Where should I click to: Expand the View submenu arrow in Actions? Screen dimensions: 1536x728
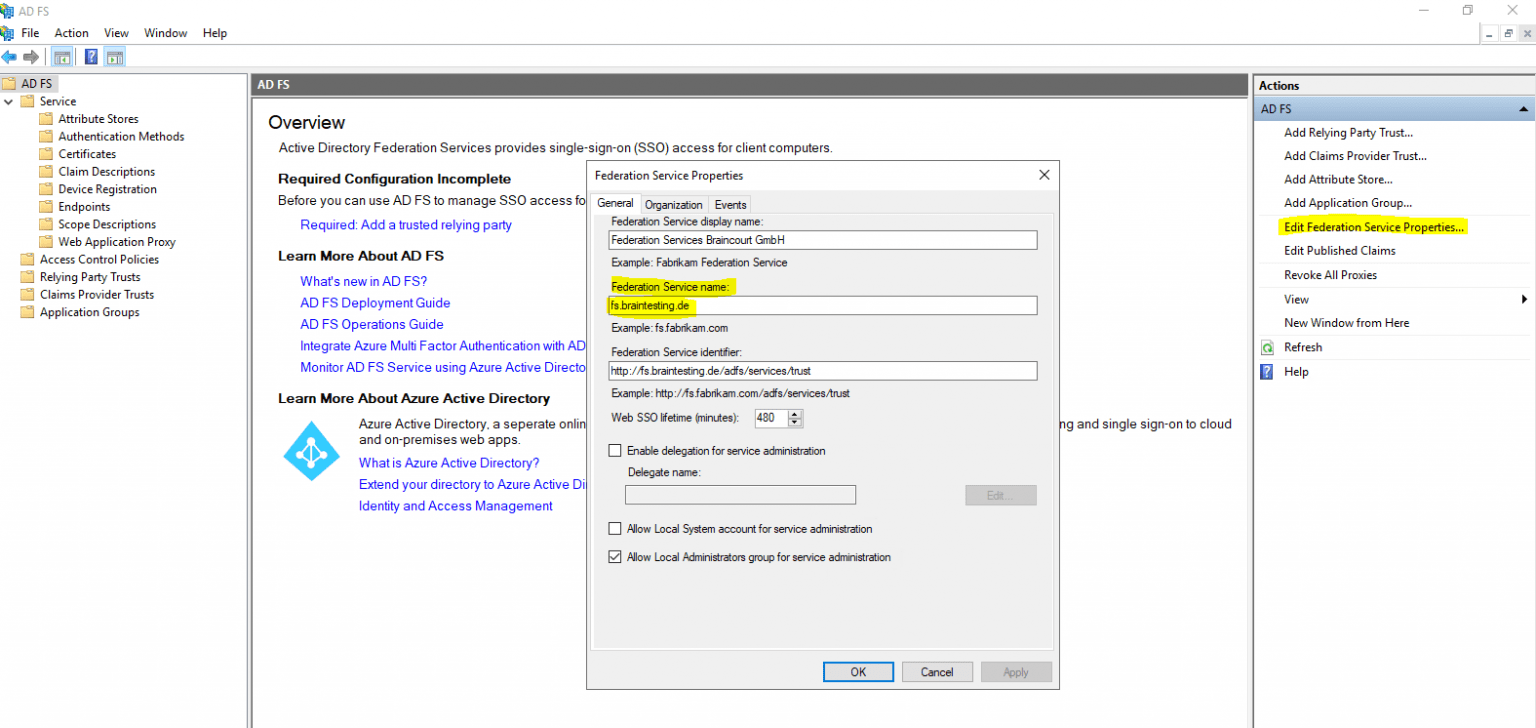click(x=1524, y=299)
